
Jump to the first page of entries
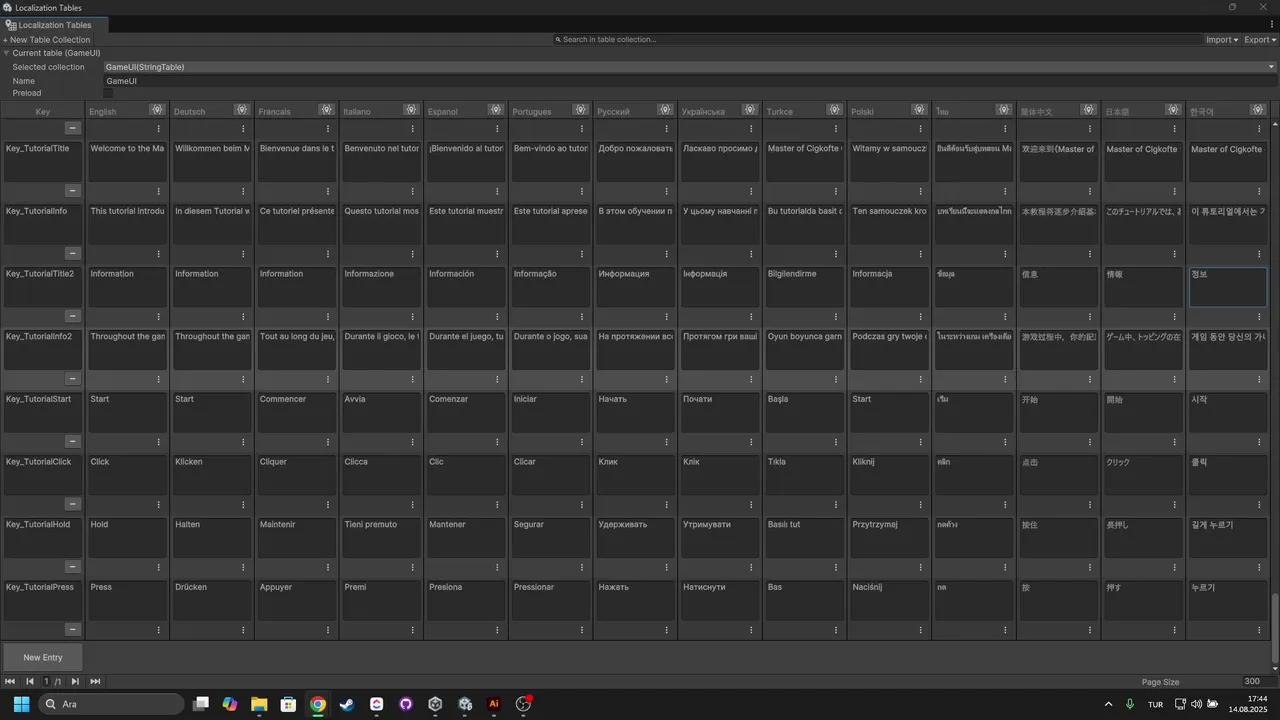coord(10,681)
